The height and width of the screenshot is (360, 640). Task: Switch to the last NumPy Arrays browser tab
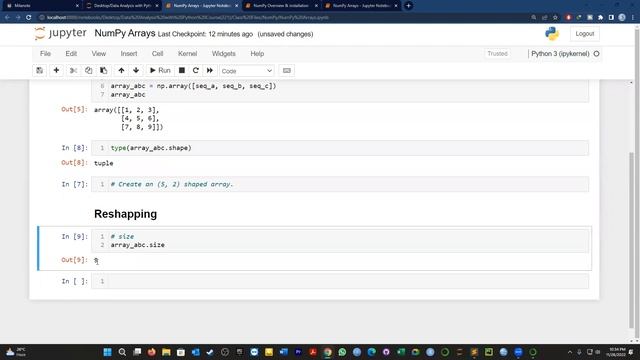[x=361, y=6]
